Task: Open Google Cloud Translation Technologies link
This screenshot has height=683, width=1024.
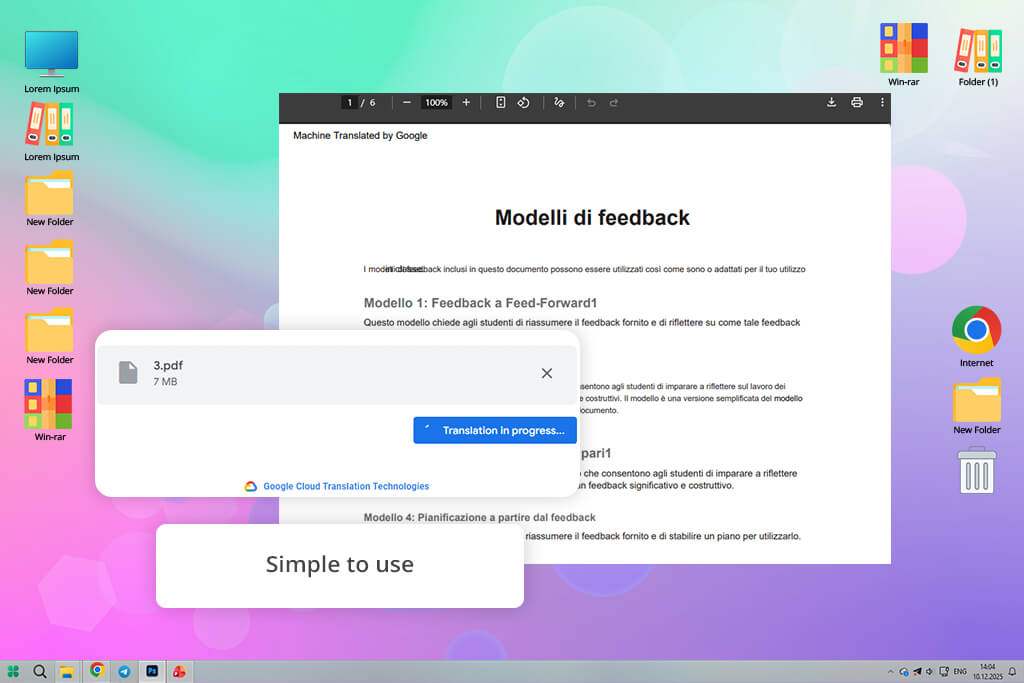Action: point(346,486)
